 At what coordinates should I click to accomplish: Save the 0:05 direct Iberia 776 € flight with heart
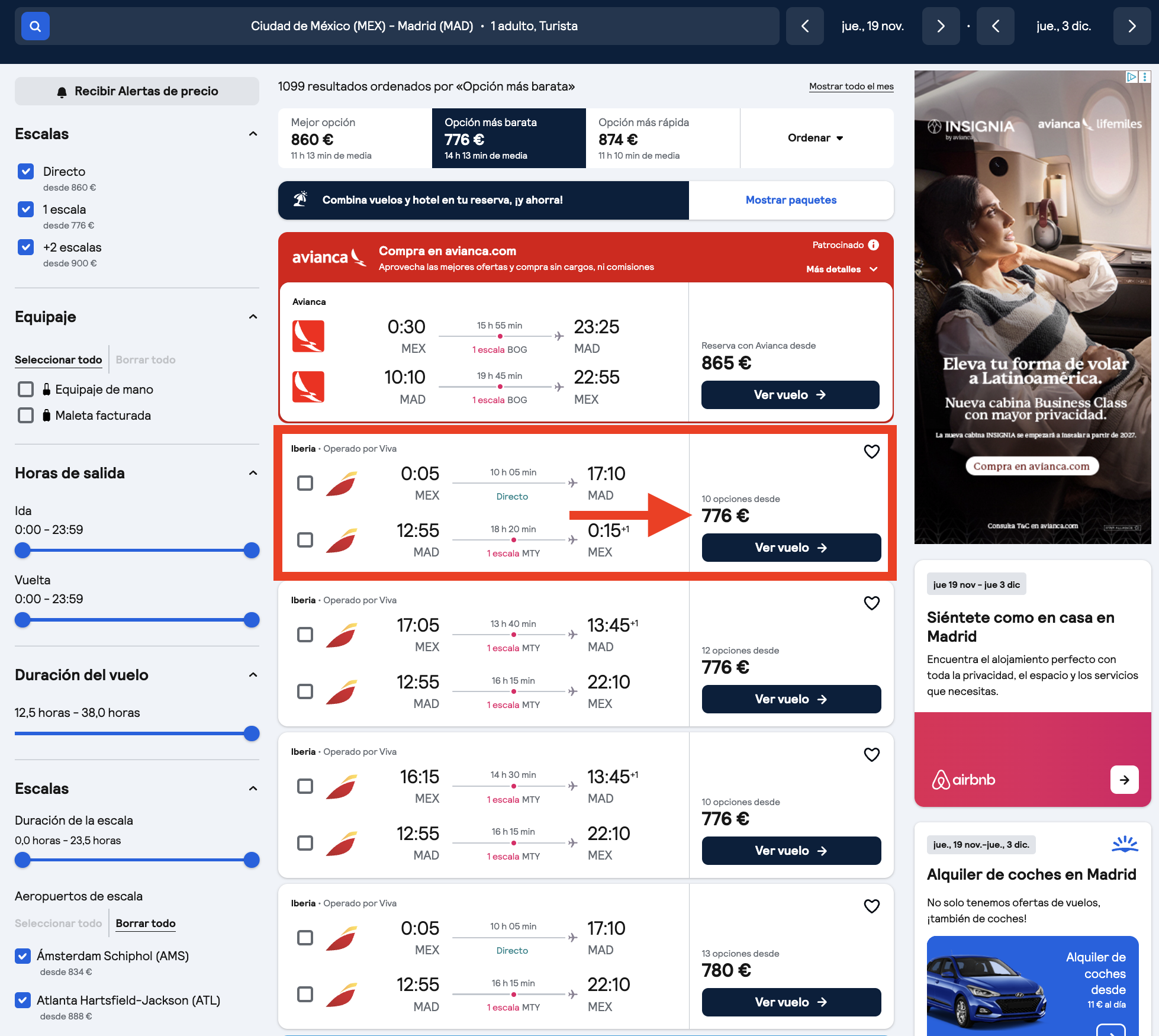(x=871, y=452)
